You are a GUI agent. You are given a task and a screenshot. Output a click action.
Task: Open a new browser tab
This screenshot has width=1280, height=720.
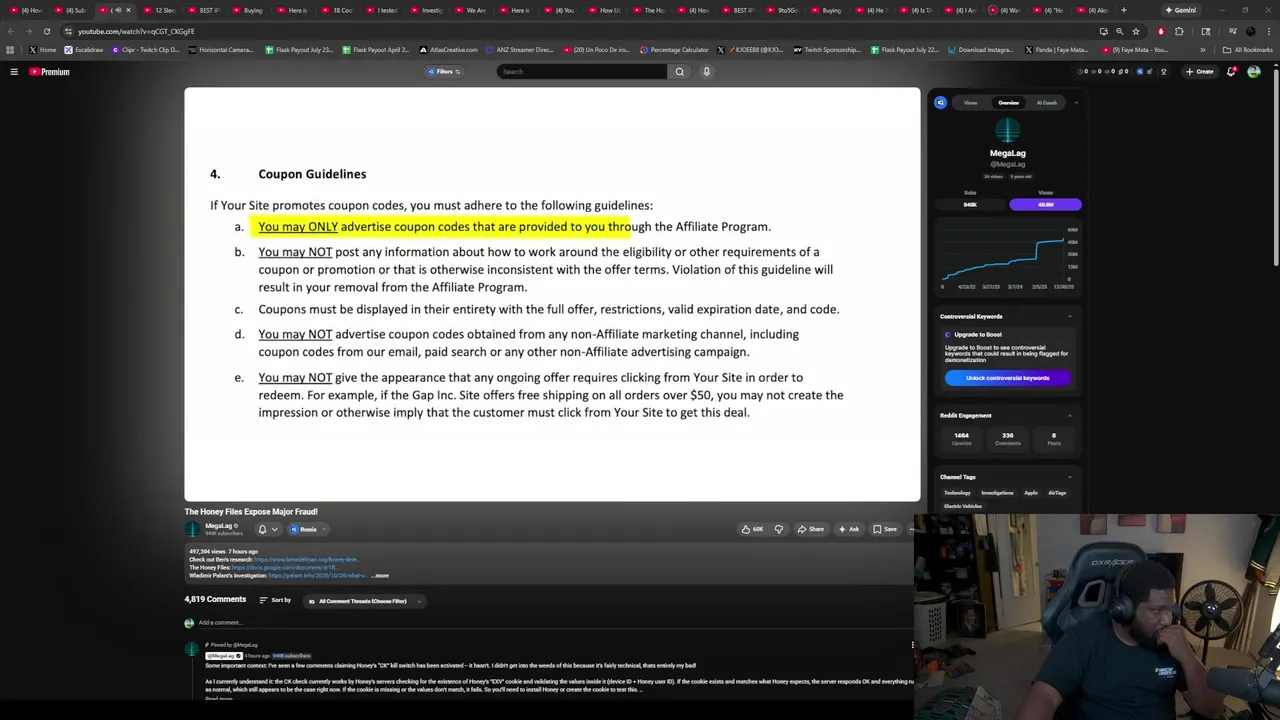[x=1123, y=10]
